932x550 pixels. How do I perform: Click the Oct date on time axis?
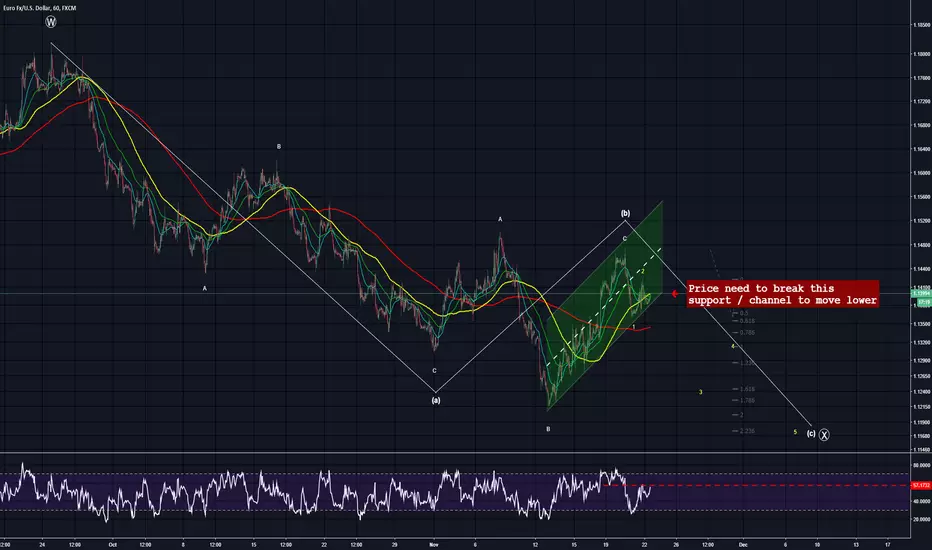point(113,544)
